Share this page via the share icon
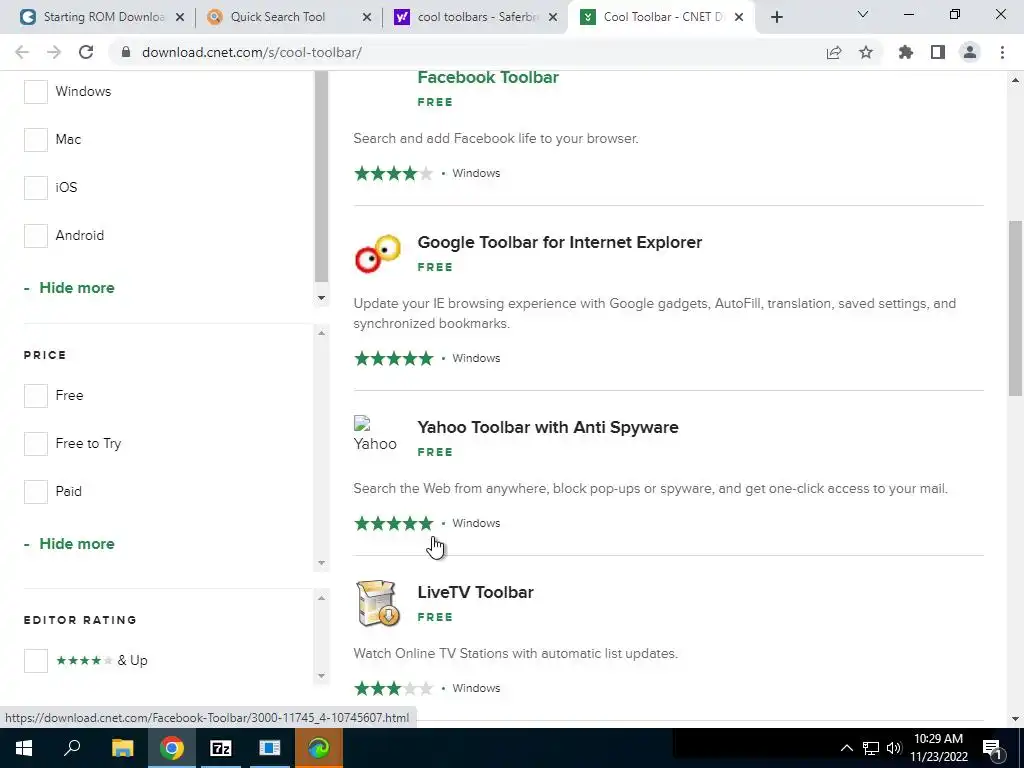Screen dimensions: 1024x768 [x=834, y=52]
